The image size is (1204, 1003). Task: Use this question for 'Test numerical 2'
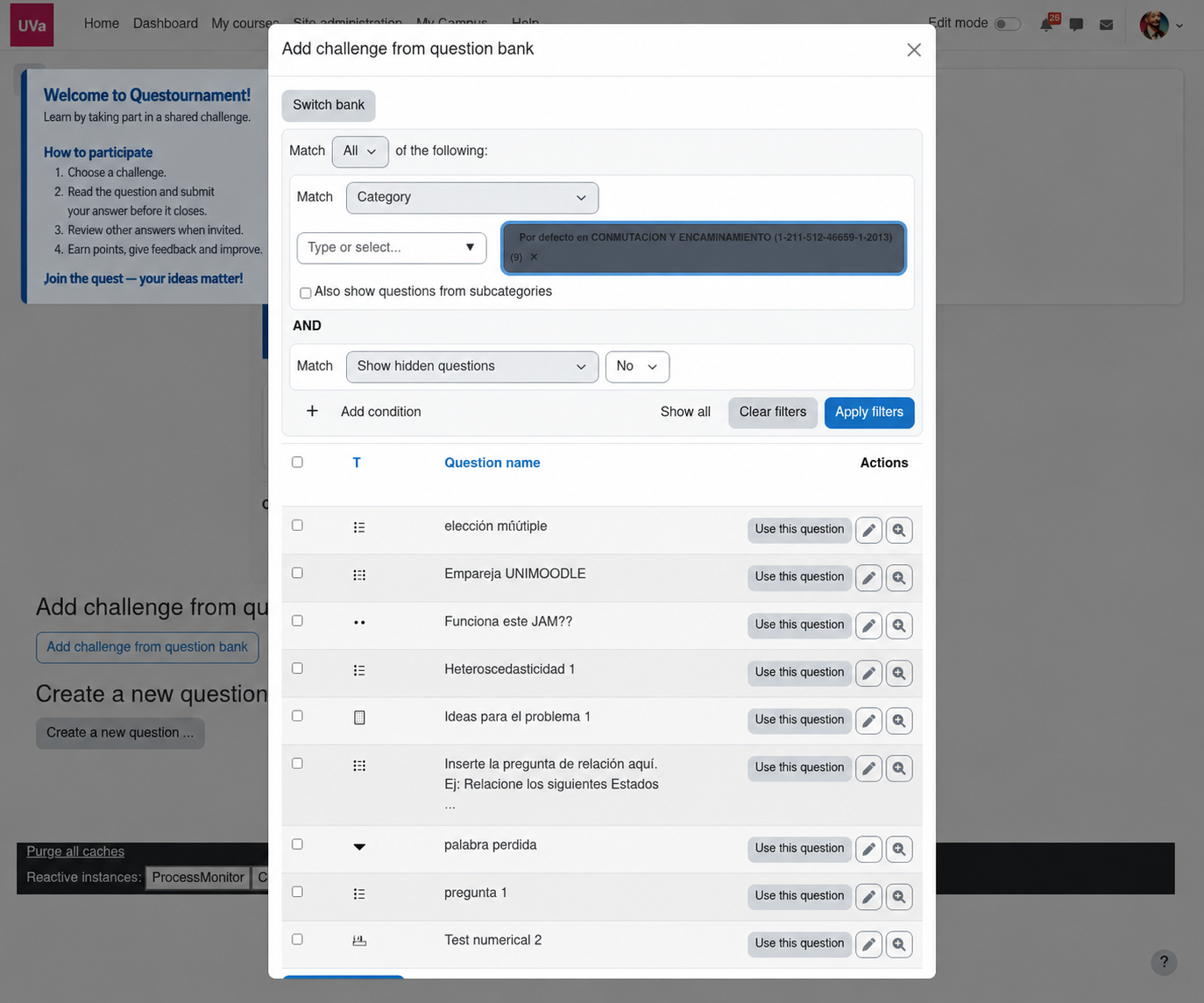[799, 944]
